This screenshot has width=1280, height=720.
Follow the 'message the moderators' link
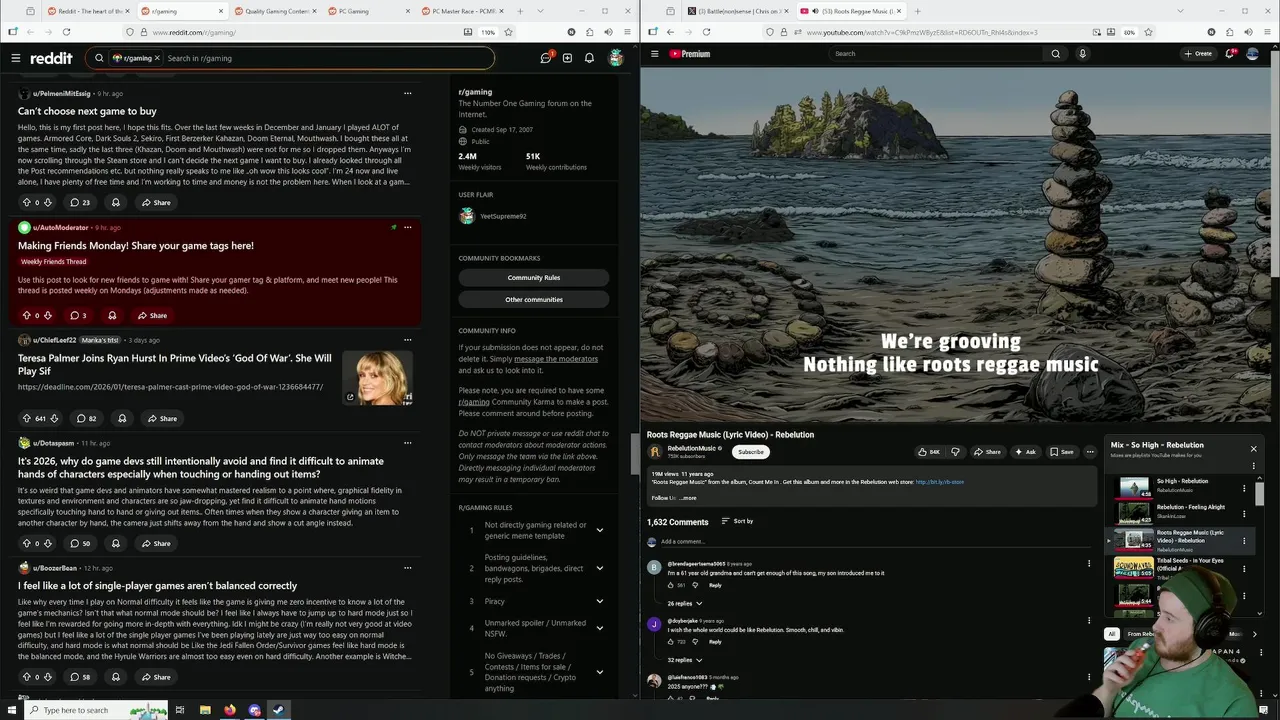click(x=555, y=359)
